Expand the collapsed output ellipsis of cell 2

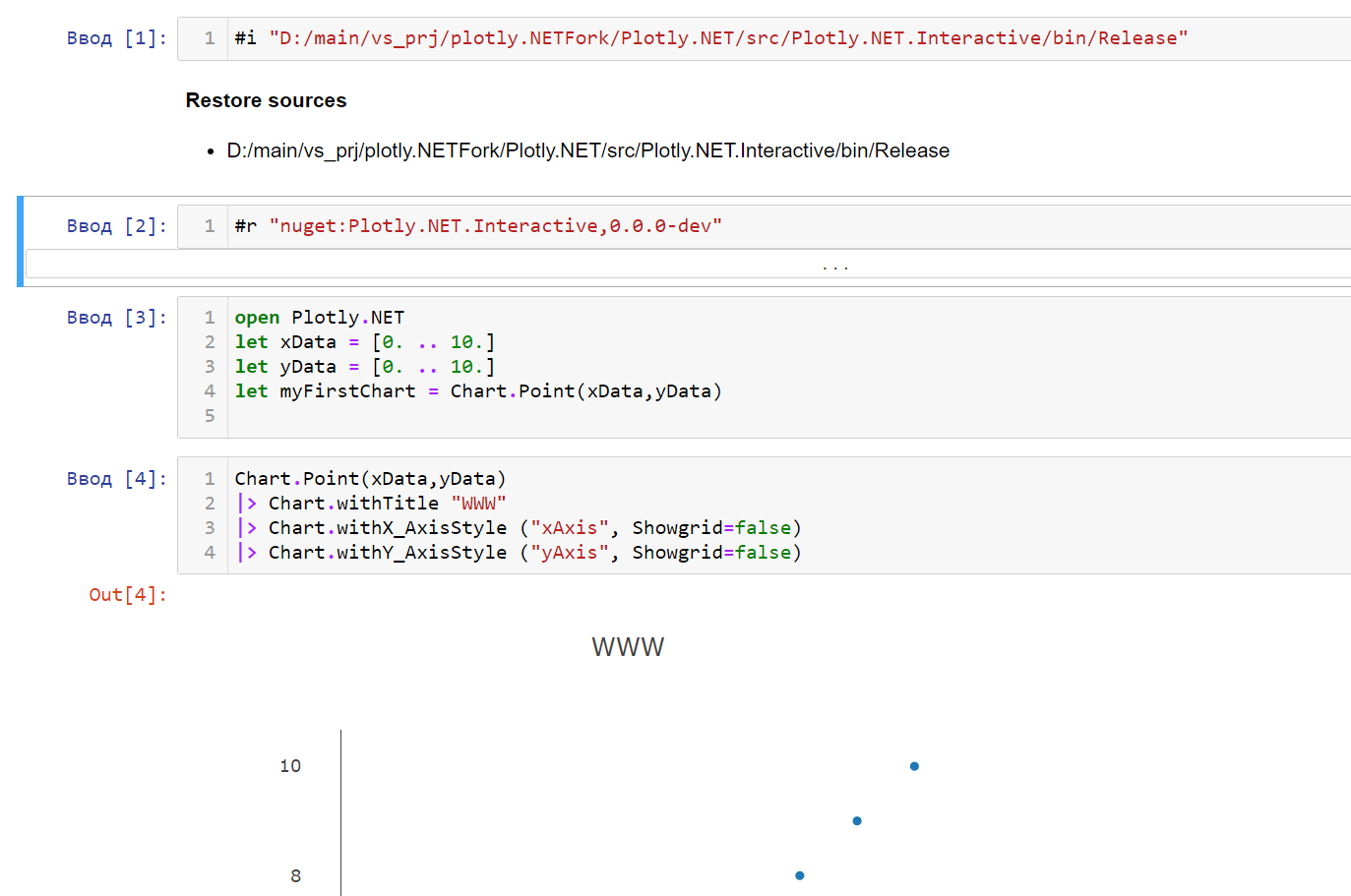[835, 265]
